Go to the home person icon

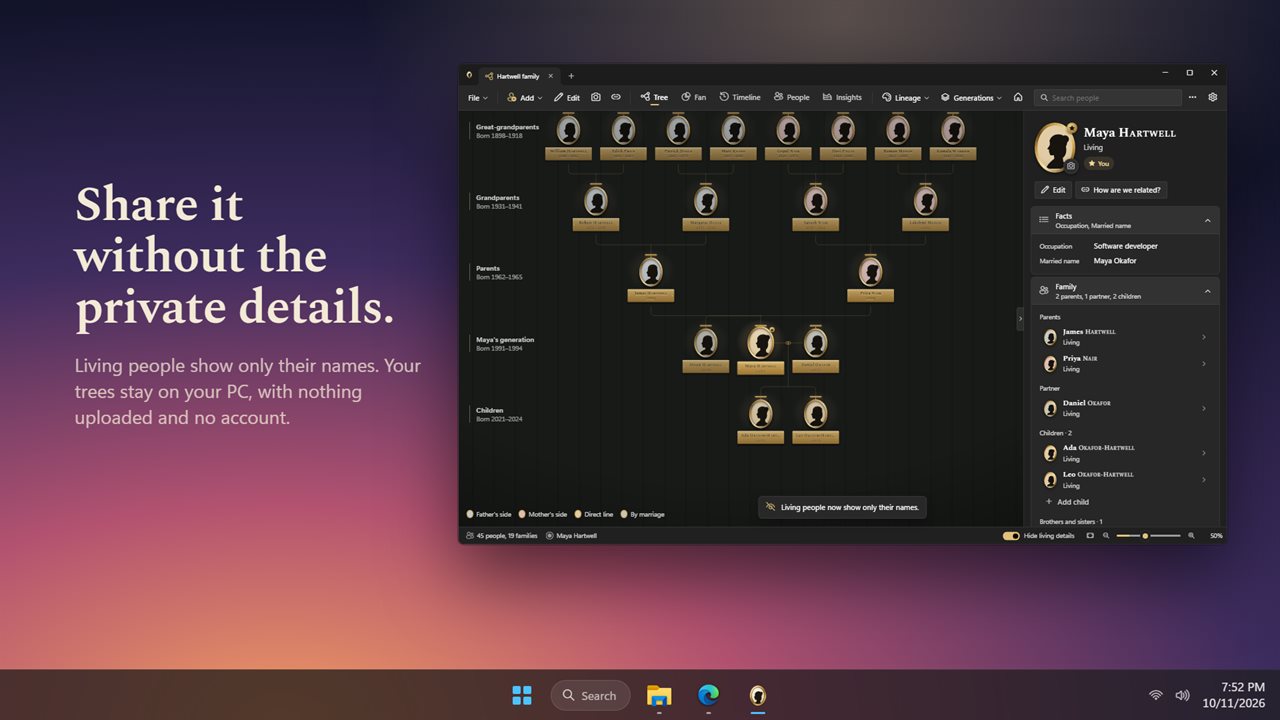tap(1018, 97)
